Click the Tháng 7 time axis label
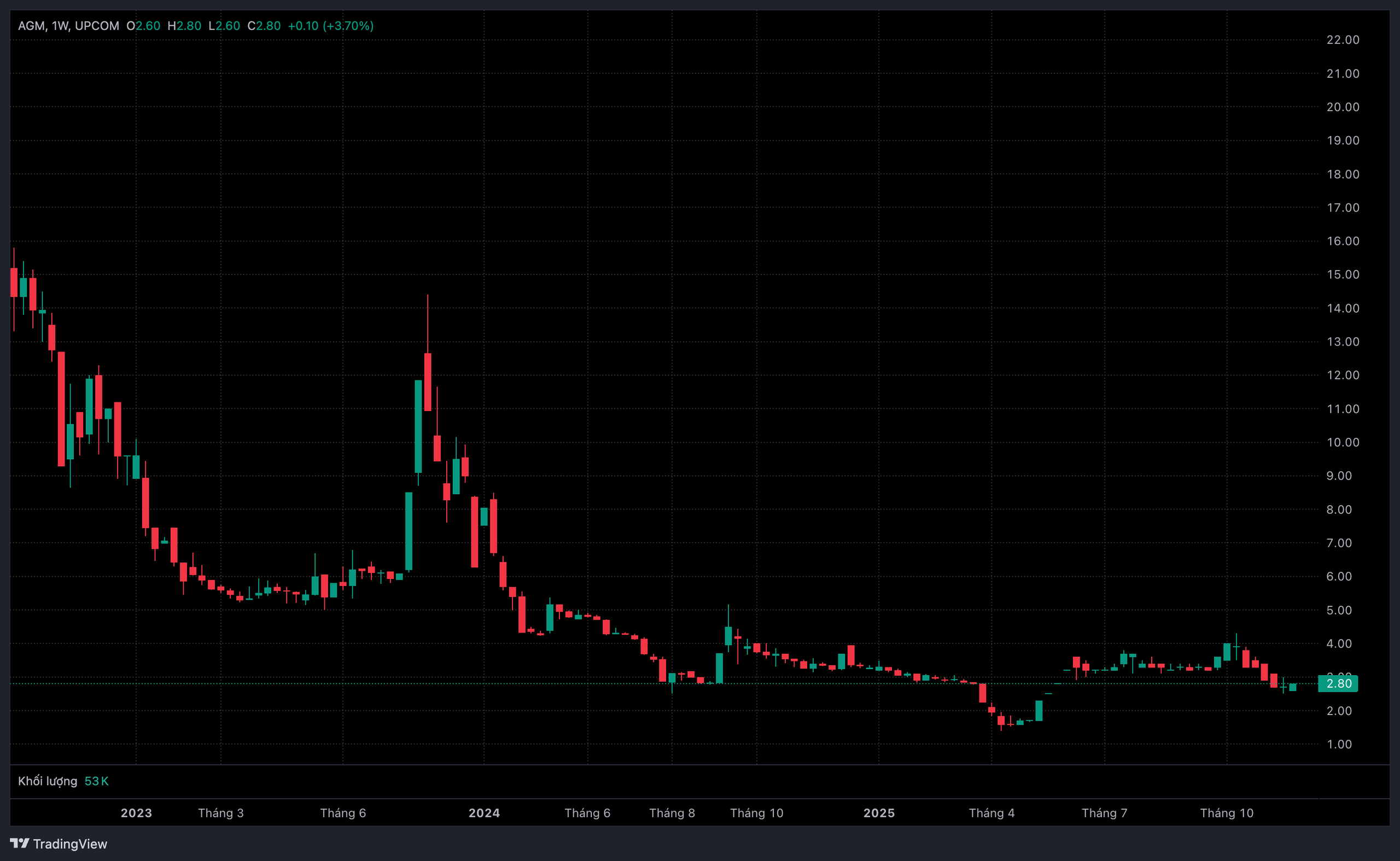 point(1104,812)
